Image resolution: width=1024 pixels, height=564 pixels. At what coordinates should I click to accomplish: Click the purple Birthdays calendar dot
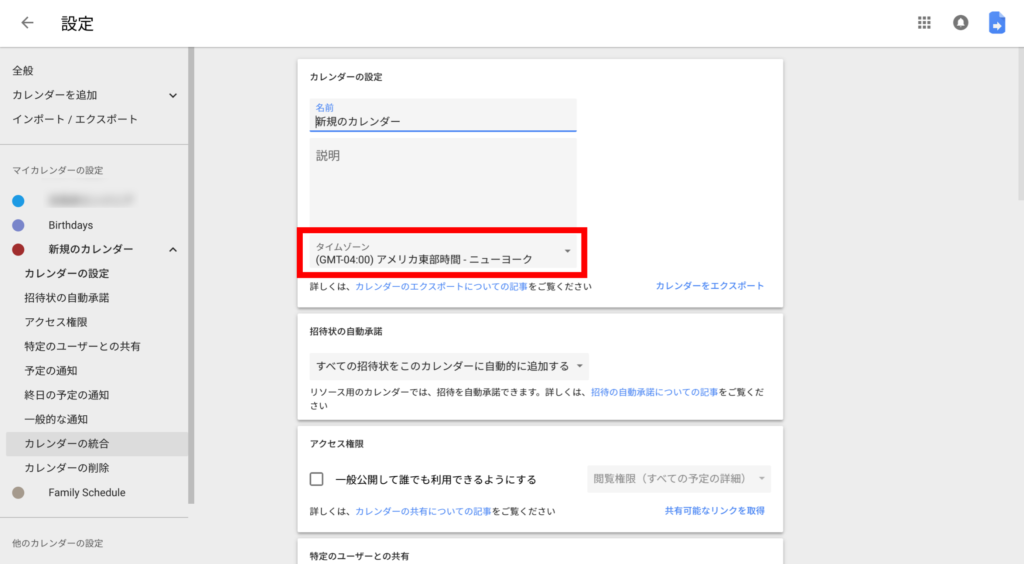[18, 225]
